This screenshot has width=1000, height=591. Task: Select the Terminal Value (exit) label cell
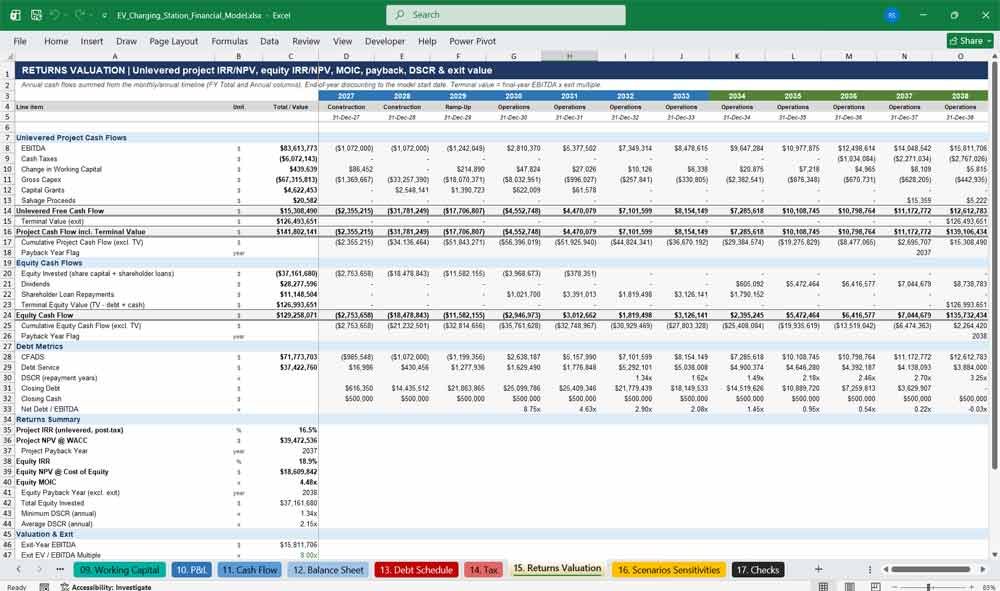coord(52,221)
